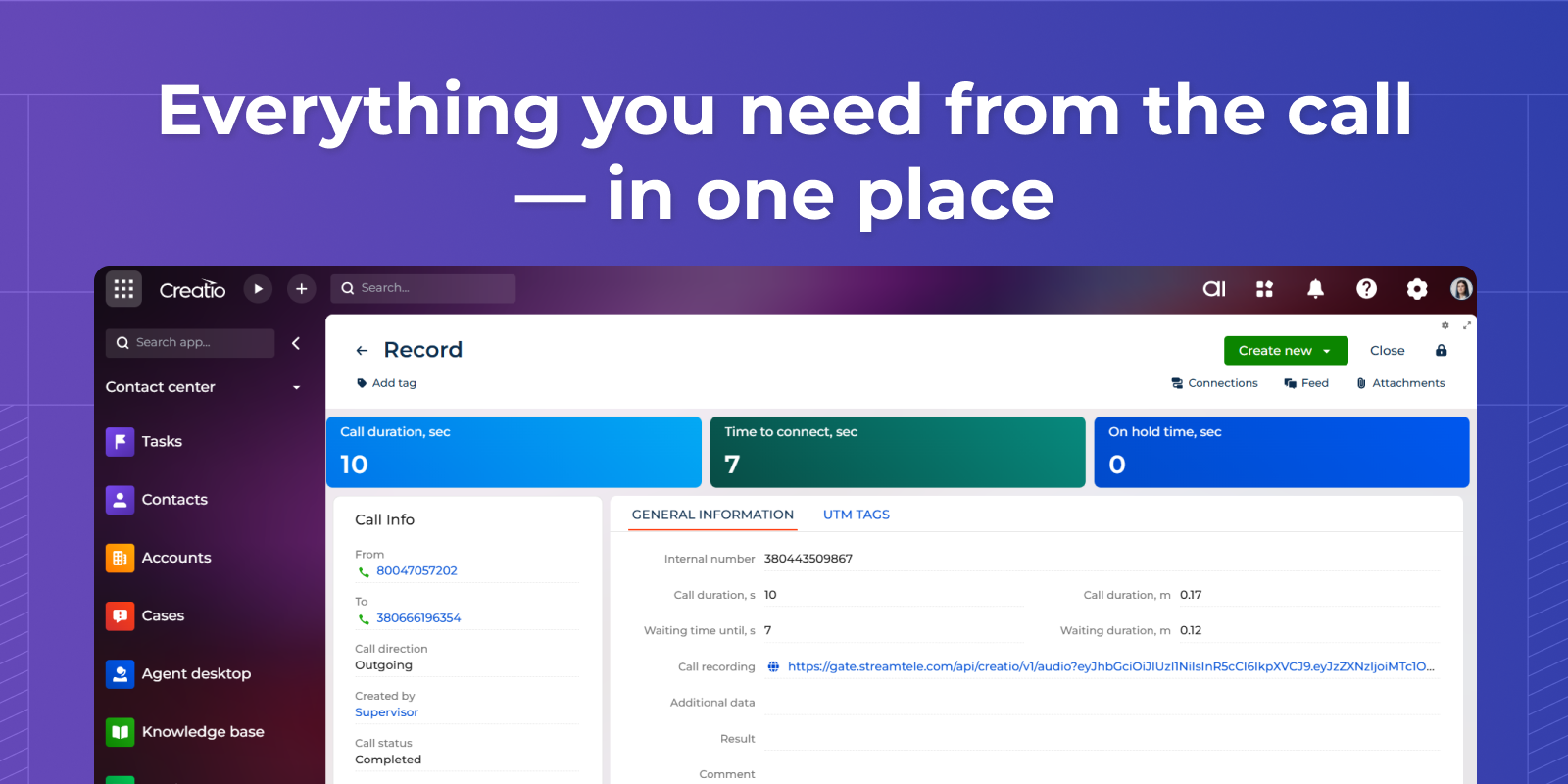This screenshot has width=1568, height=784.
Task: Expand the Contact center workplace dropdown
Action: tap(296, 388)
